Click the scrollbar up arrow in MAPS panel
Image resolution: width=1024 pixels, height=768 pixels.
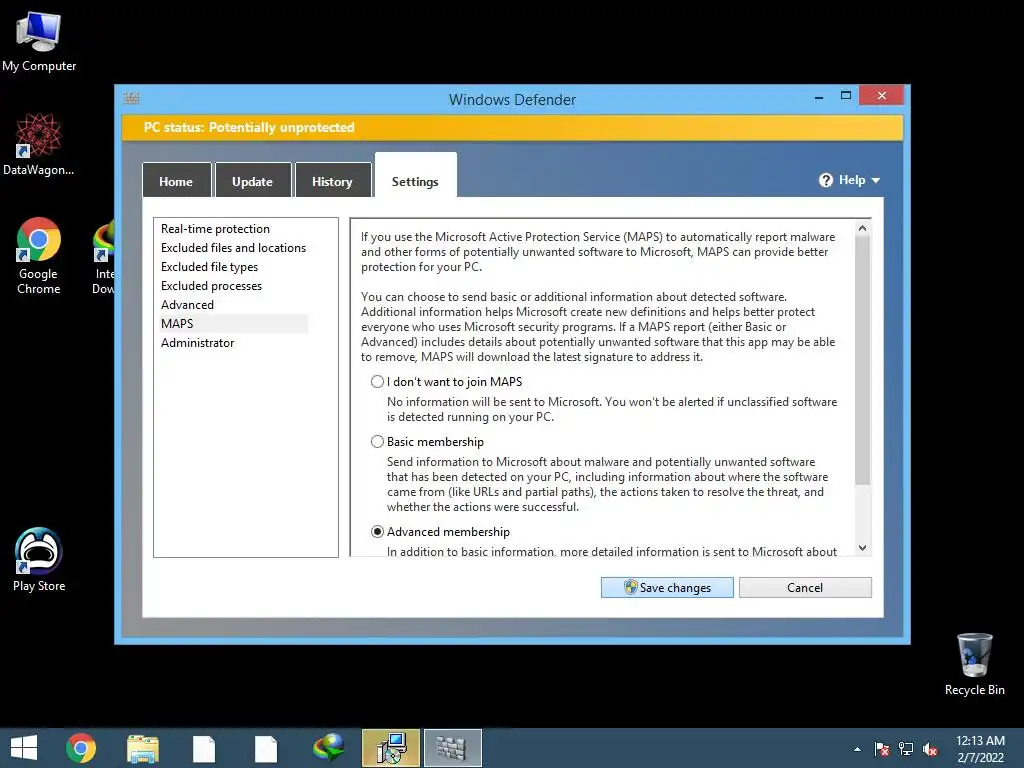click(862, 228)
